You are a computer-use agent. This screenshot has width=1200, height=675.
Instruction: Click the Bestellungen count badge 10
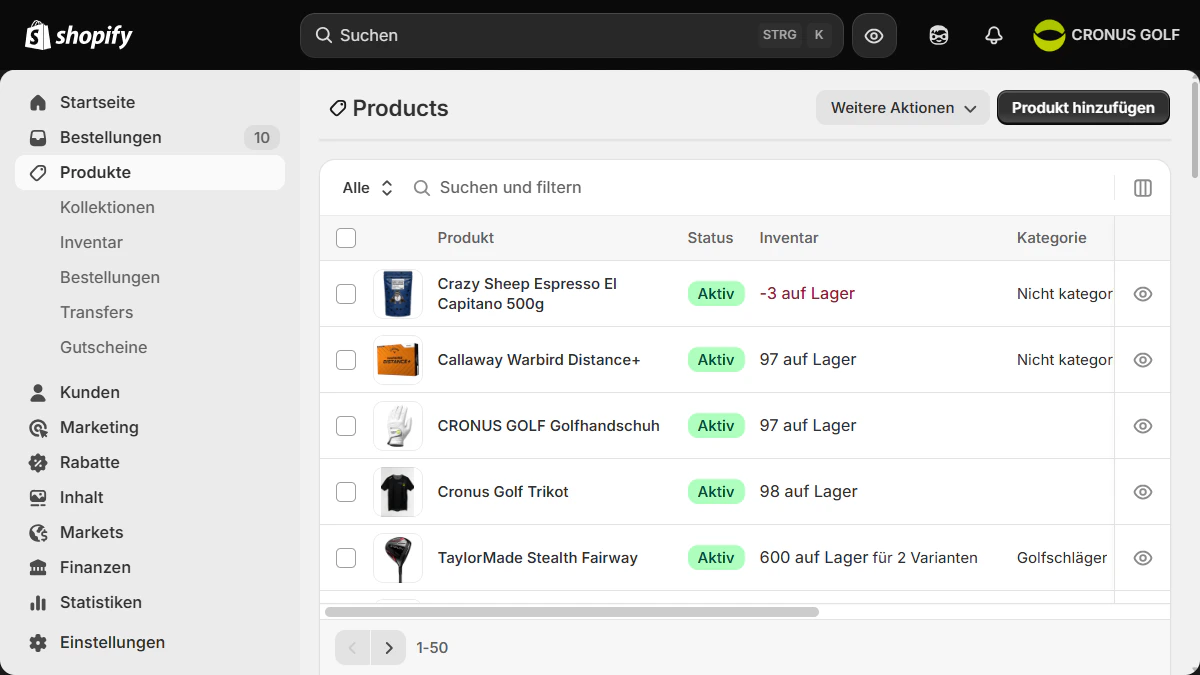click(262, 138)
